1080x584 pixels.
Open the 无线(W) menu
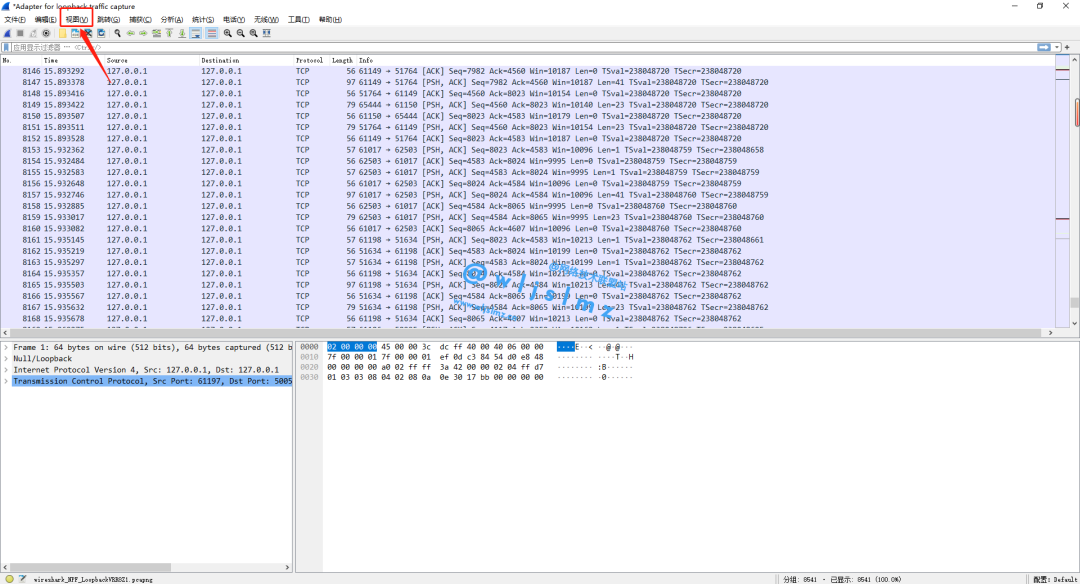[266, 19]
